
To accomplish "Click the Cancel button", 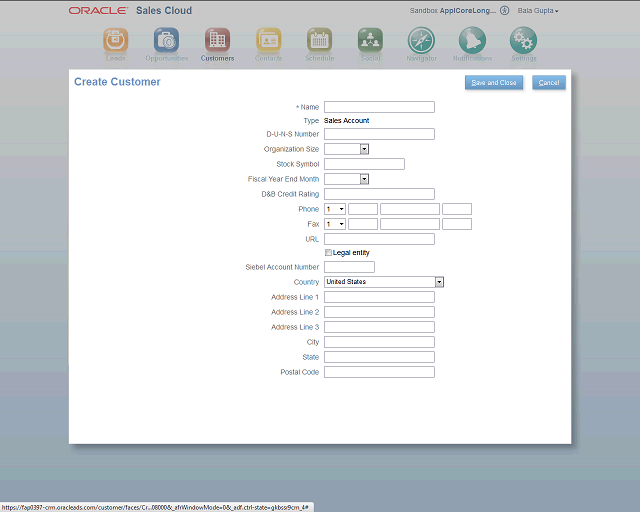I will click(549, 82).
